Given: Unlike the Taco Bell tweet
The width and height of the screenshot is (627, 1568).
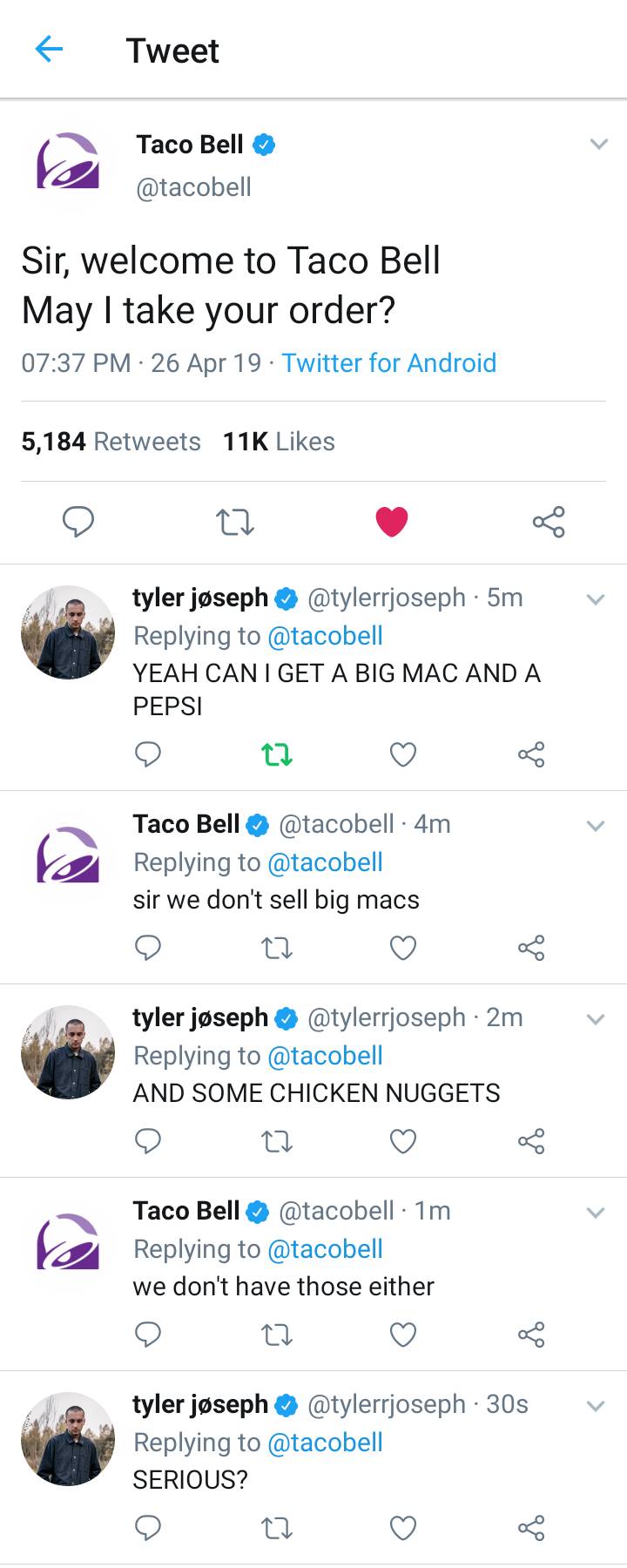Looking at the screenshot, I should tap(392, 523).
